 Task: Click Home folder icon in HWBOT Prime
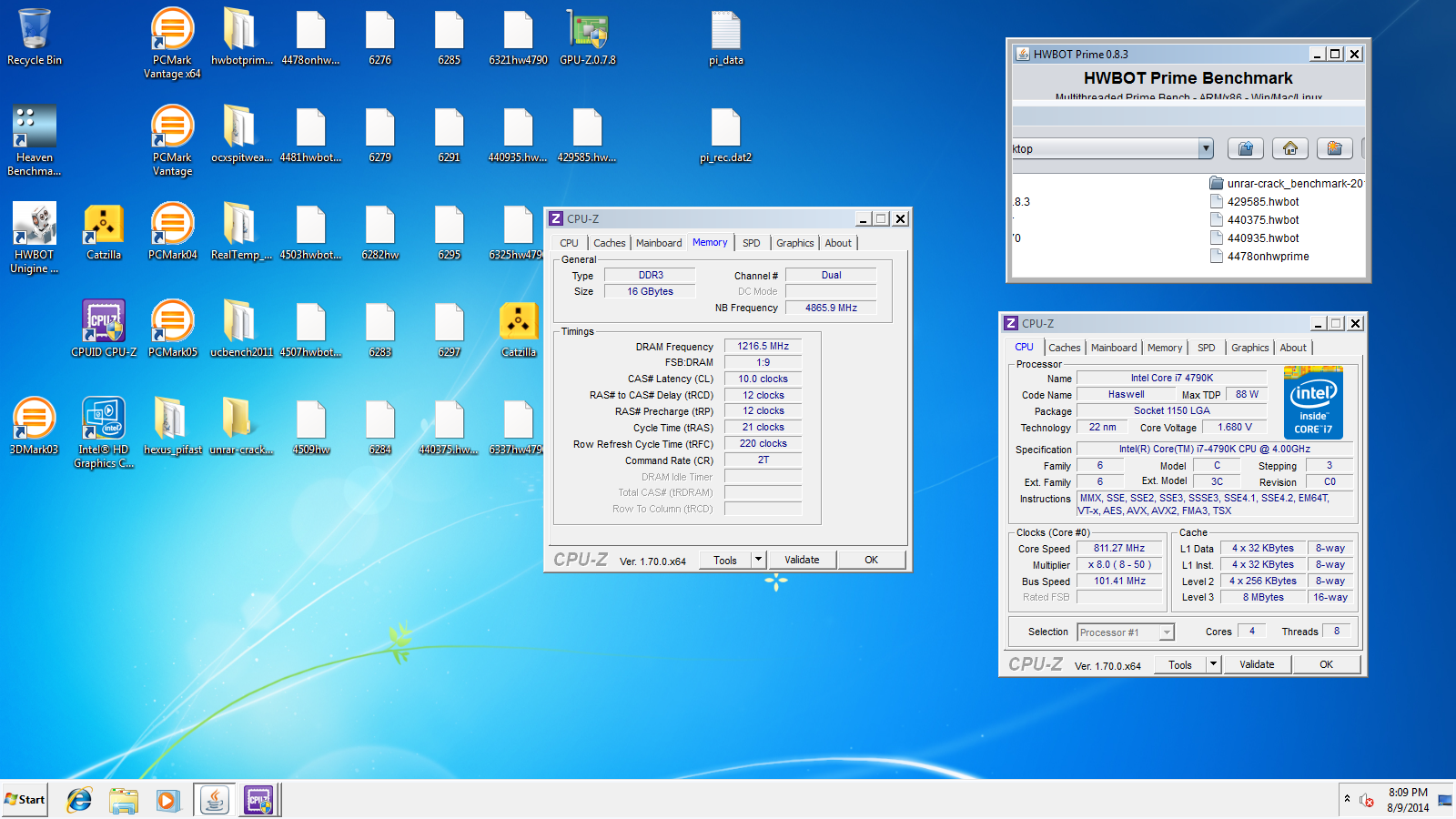1290,148
